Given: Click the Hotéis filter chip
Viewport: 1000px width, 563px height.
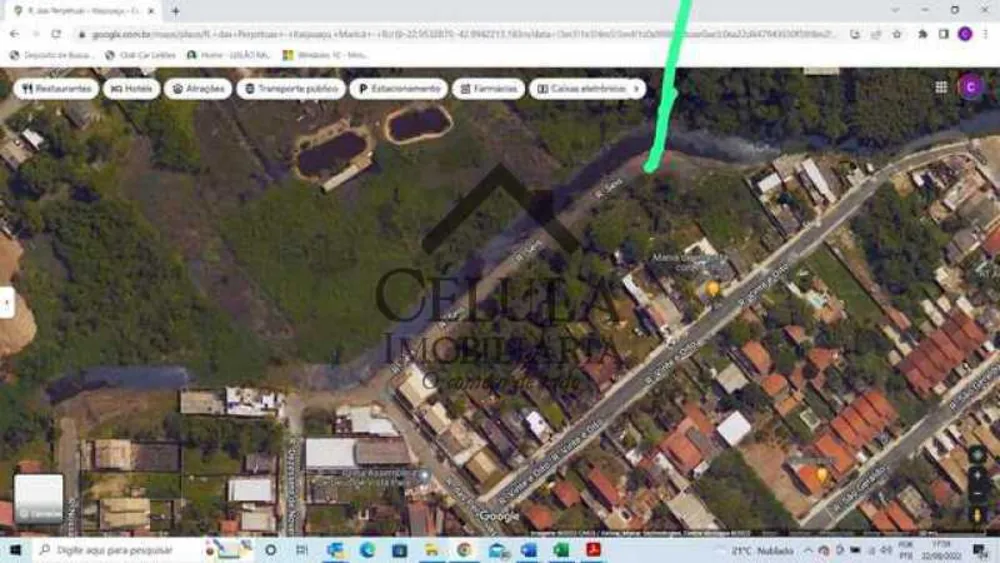Looking at the screenshot, I should [x=132, y=89].
